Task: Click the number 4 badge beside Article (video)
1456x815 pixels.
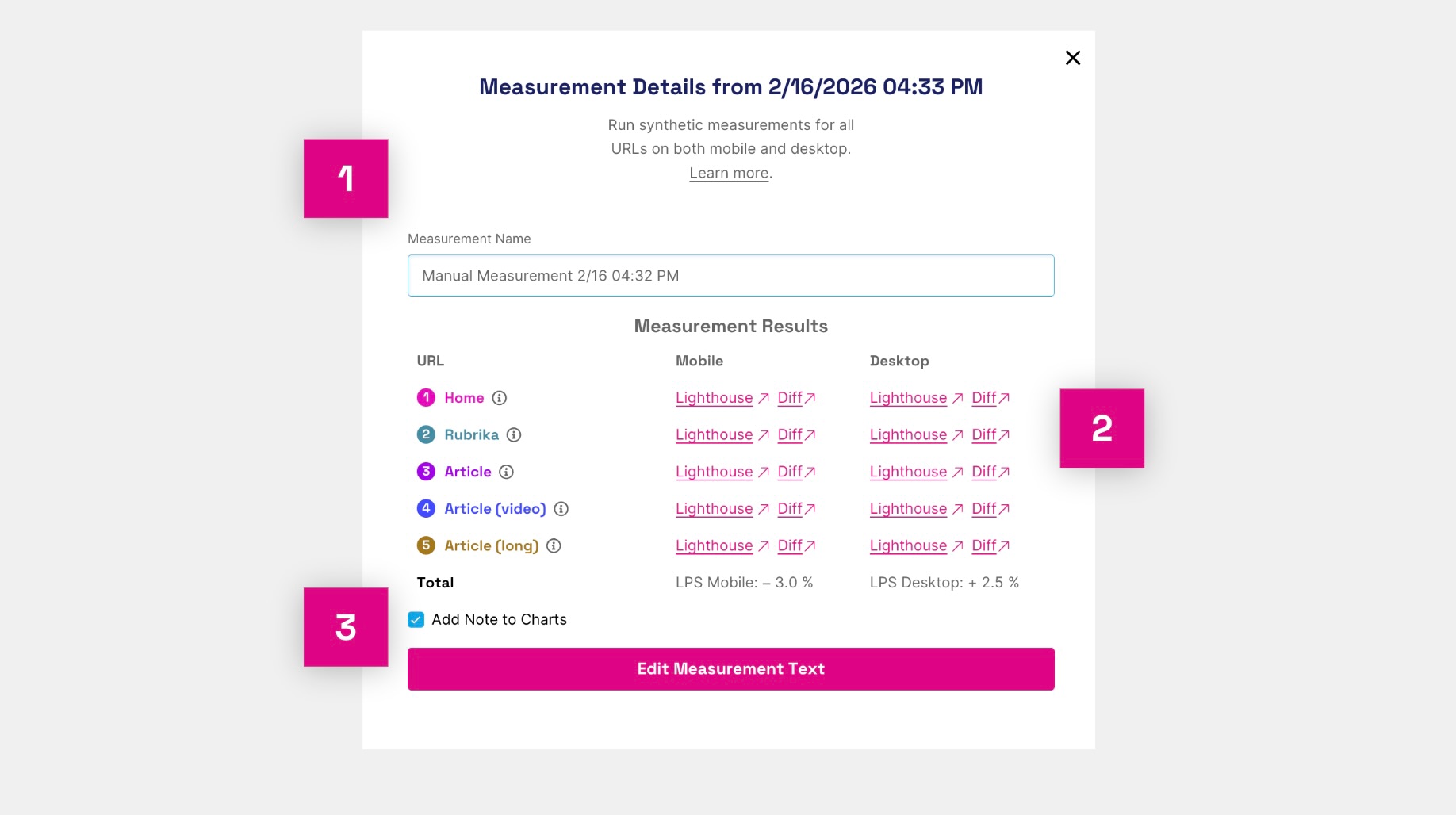Action: click(426, 509)
